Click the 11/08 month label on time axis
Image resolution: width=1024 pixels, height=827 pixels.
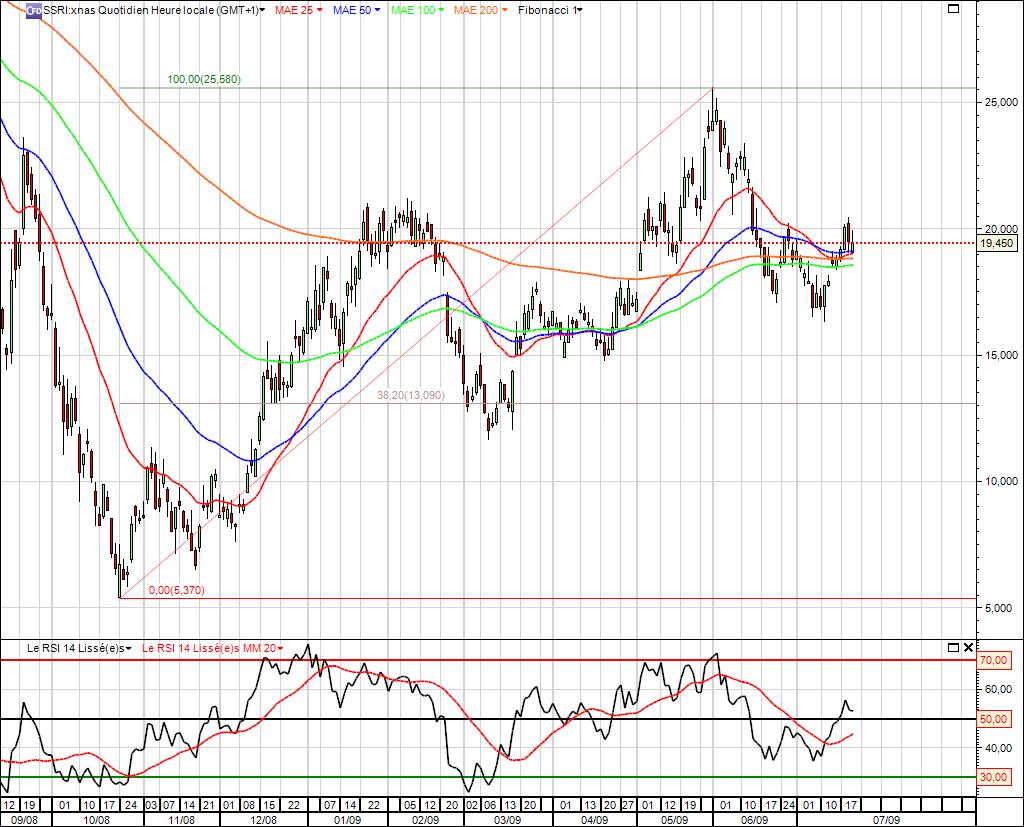pyautogui.click(x=182, y=820)
